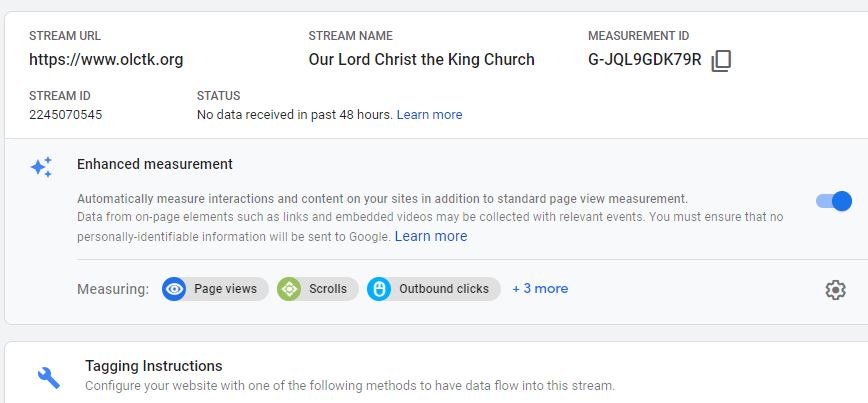This screenshot has height=403, width=868.
Task: Click the Enhanced measurement sparkle icon
Action: [41, 167]
